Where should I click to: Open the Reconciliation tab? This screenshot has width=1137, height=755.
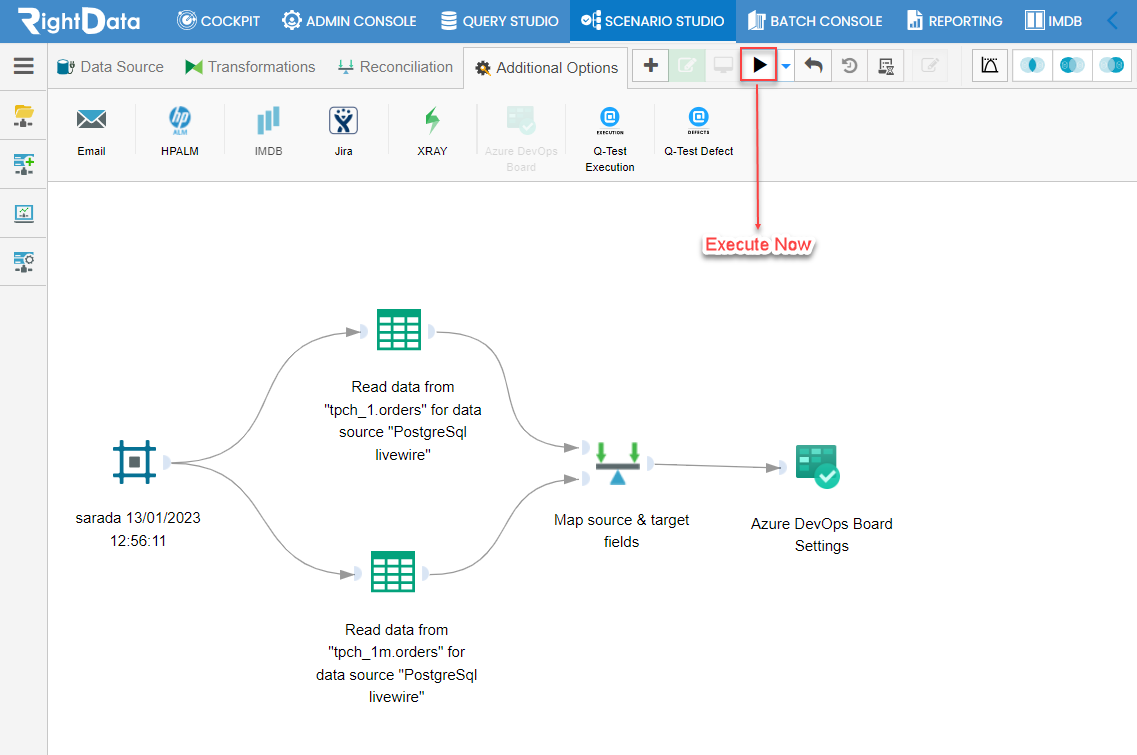click(x=395, y=67)
